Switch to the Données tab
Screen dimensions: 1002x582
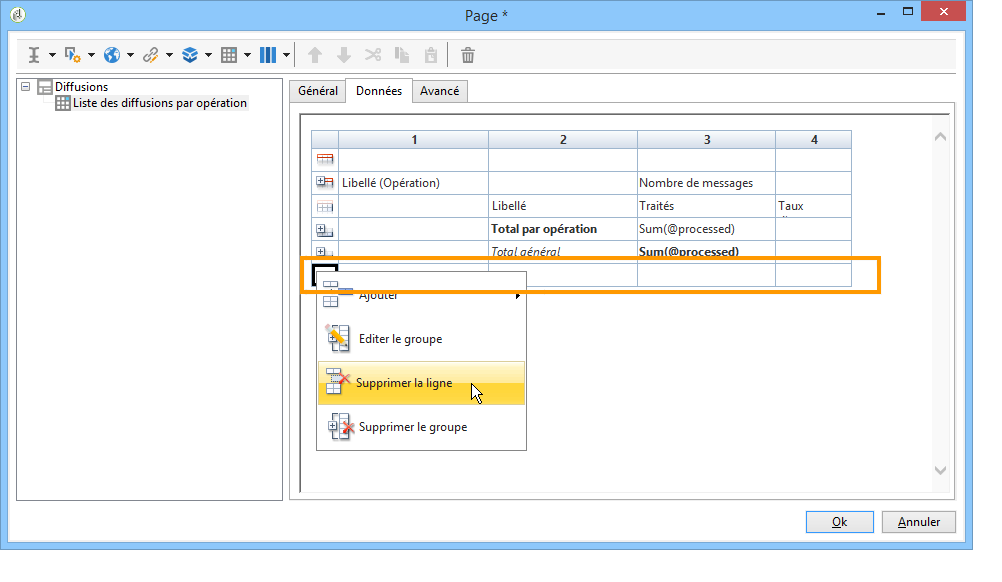[379, 91]
